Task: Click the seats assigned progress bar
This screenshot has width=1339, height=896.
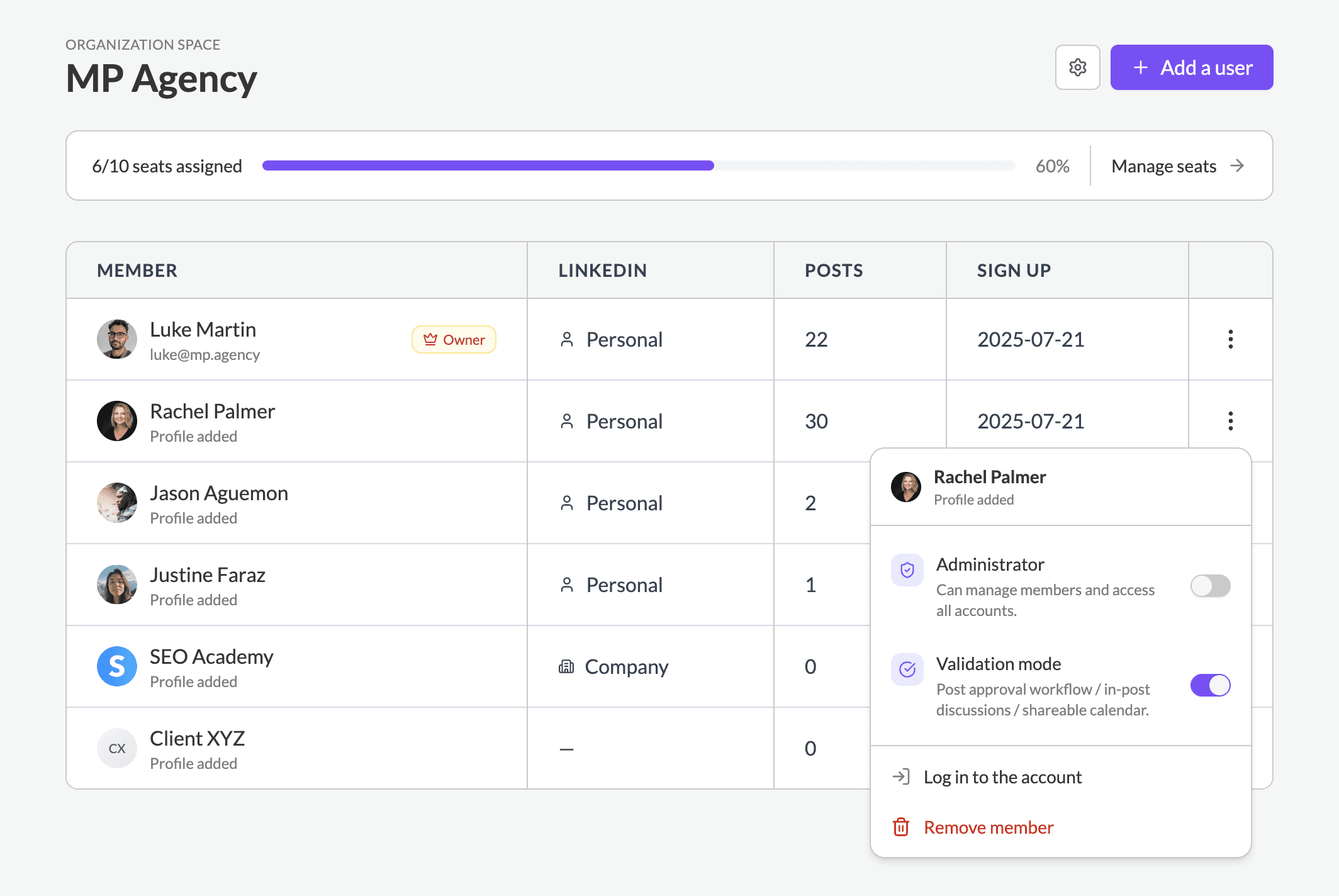Action: click(638, 165)
